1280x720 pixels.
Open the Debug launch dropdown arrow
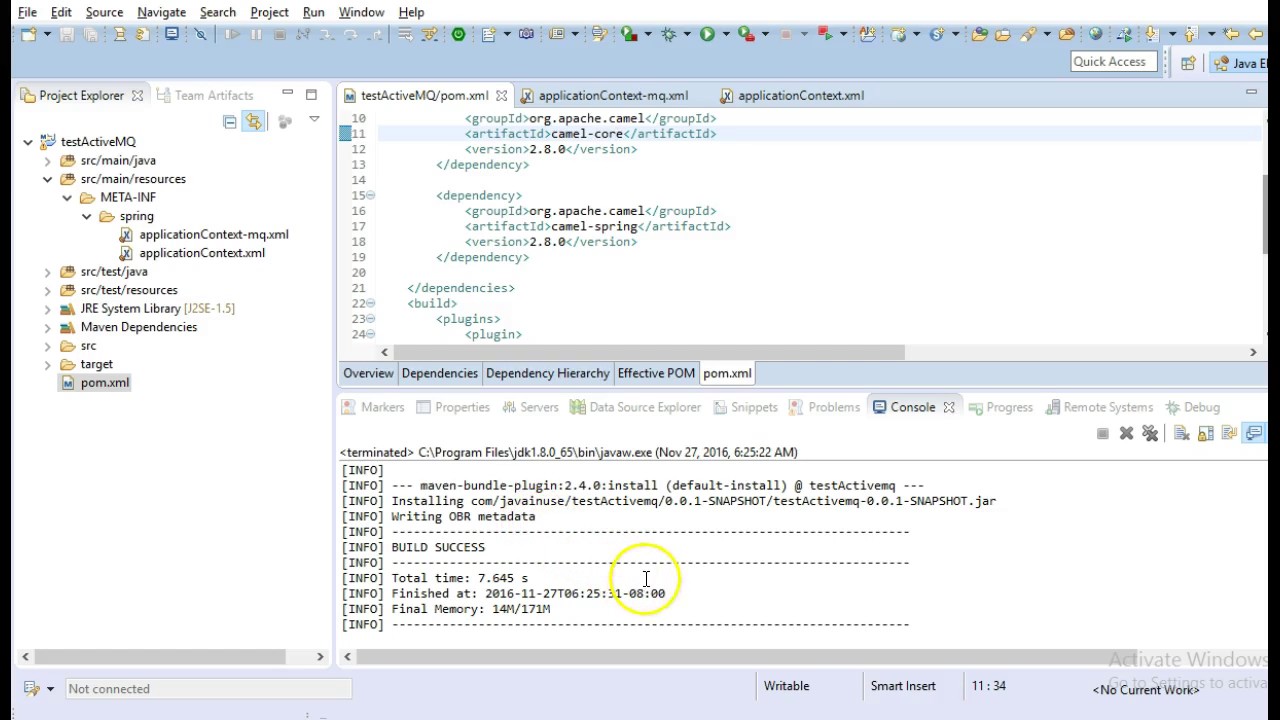(687, 34)
